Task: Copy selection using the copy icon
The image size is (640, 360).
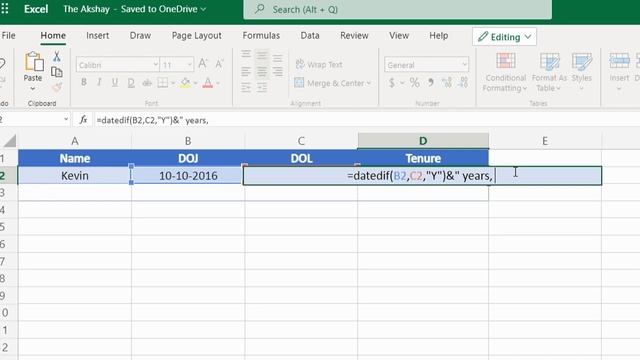Action: pyautogui.click(x=57, y=72)
